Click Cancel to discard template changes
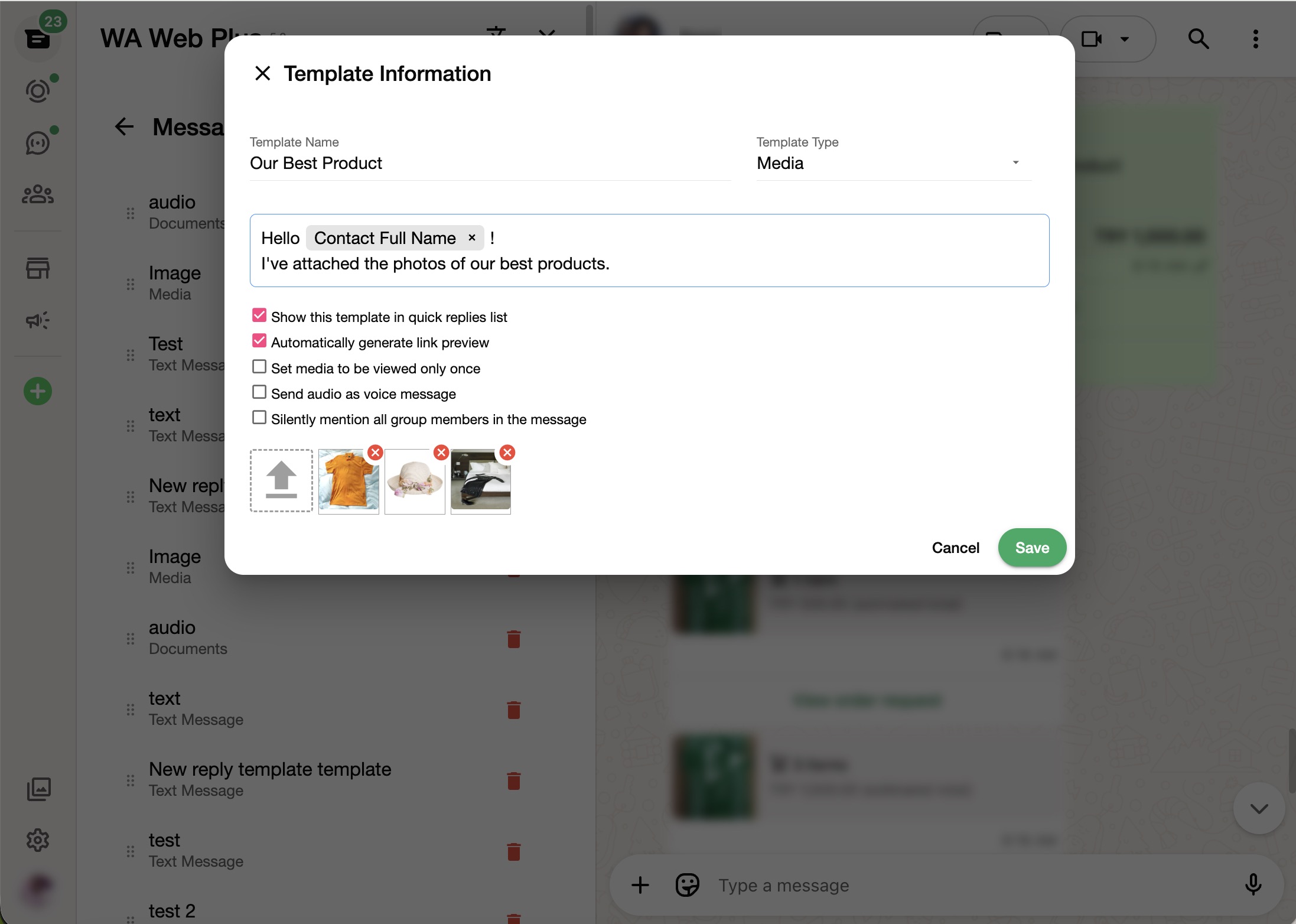The image size is (1296, 924). (x=955, y=548)
